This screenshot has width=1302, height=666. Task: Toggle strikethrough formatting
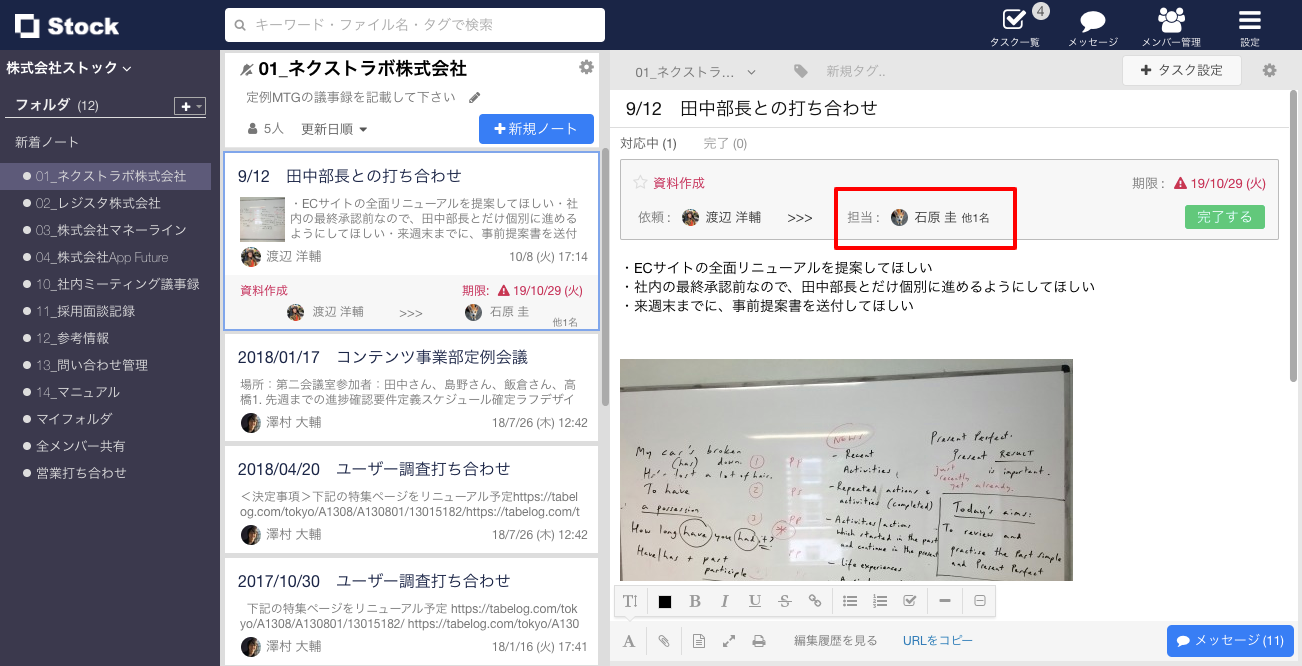(785, 600)
